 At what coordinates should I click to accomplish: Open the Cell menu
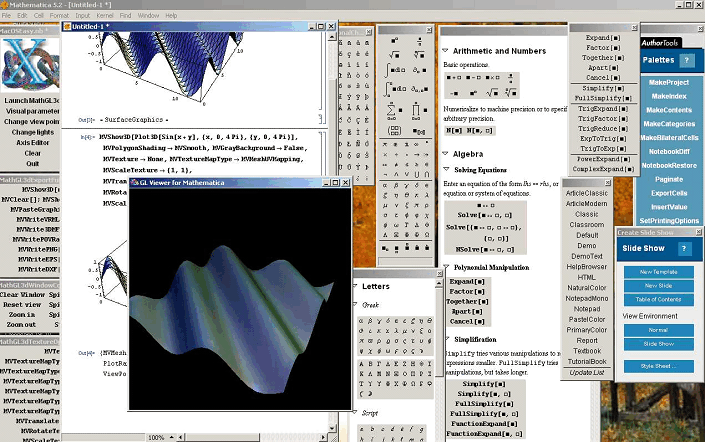39,15
